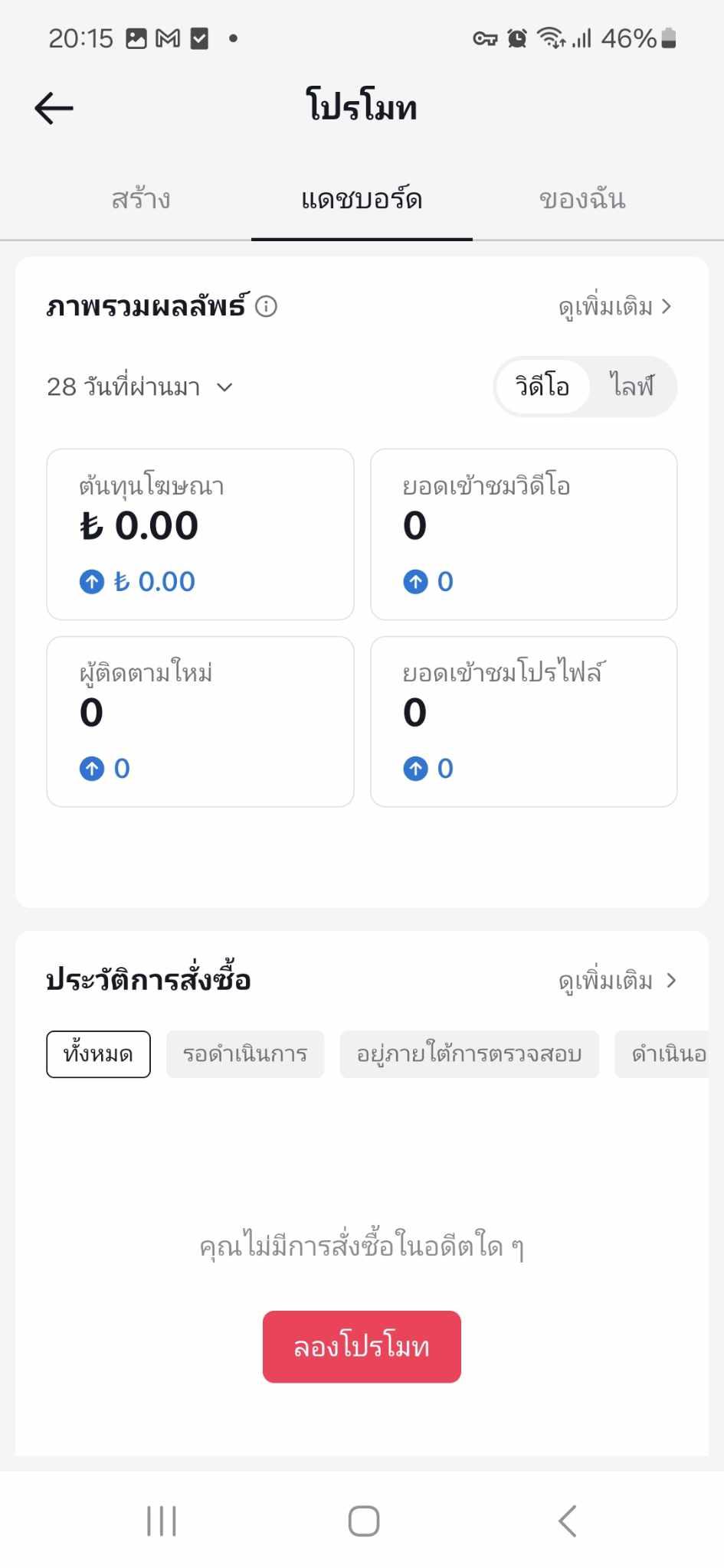Filter orders by รอดำเนินการ
724x1568 pixels.
click(245, 1054)
